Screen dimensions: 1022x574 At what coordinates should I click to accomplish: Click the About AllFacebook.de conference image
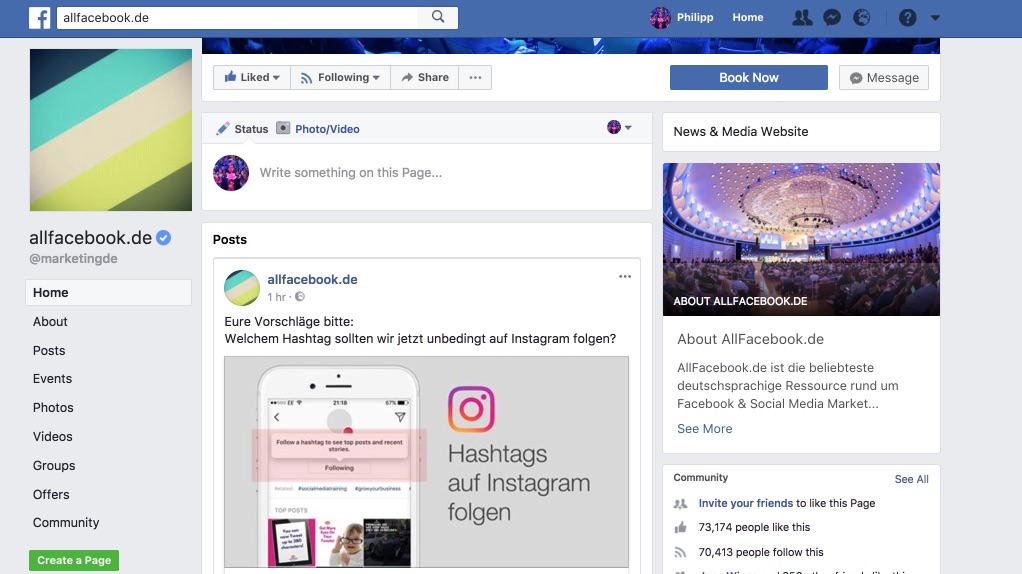tap(801, 239)
